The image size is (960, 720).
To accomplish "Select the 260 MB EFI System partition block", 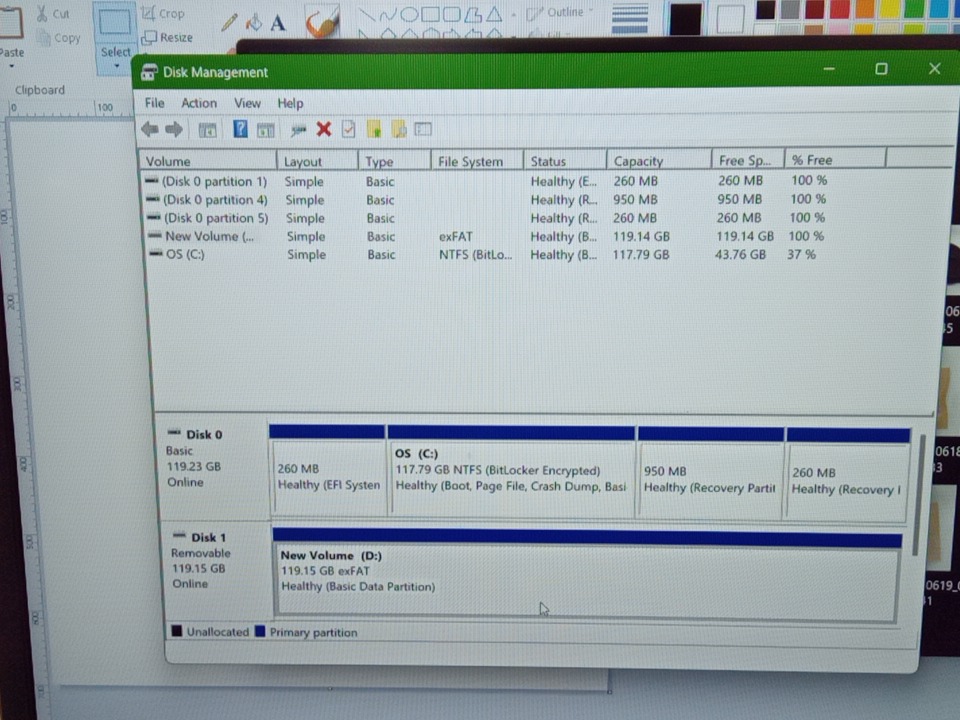I will (x=328, y=471).
